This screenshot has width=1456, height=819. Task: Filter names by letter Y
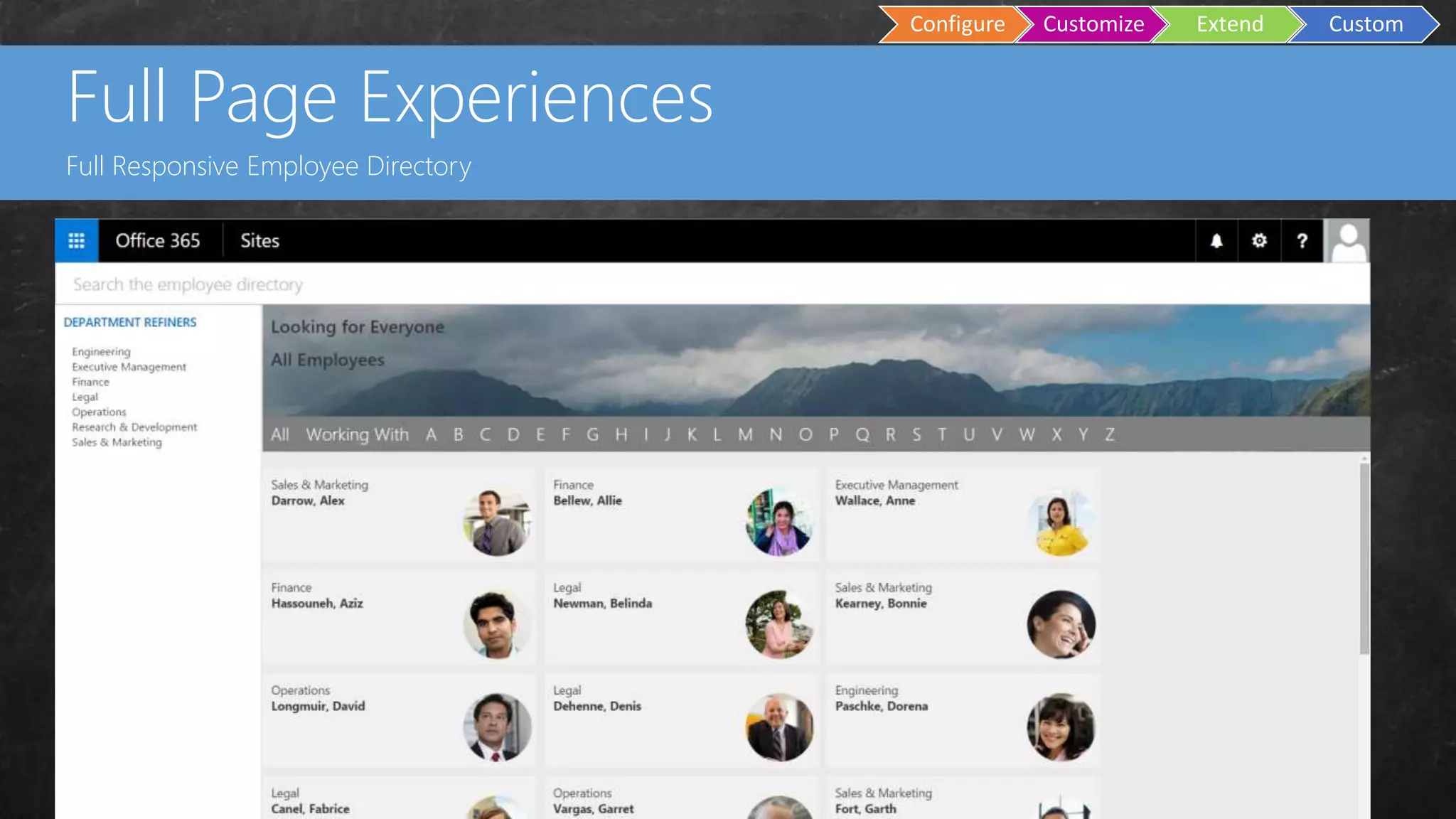[x=1083, y=434]
